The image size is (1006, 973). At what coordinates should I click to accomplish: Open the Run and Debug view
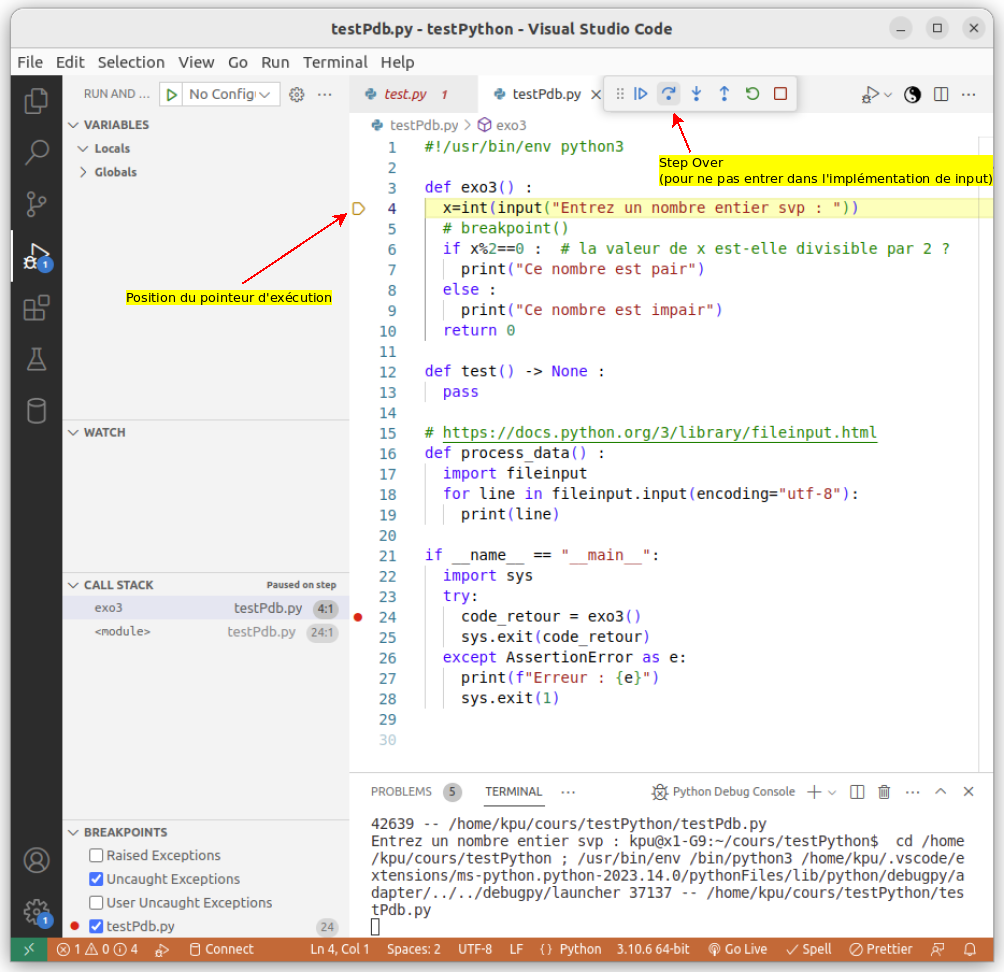click(36, 257)
